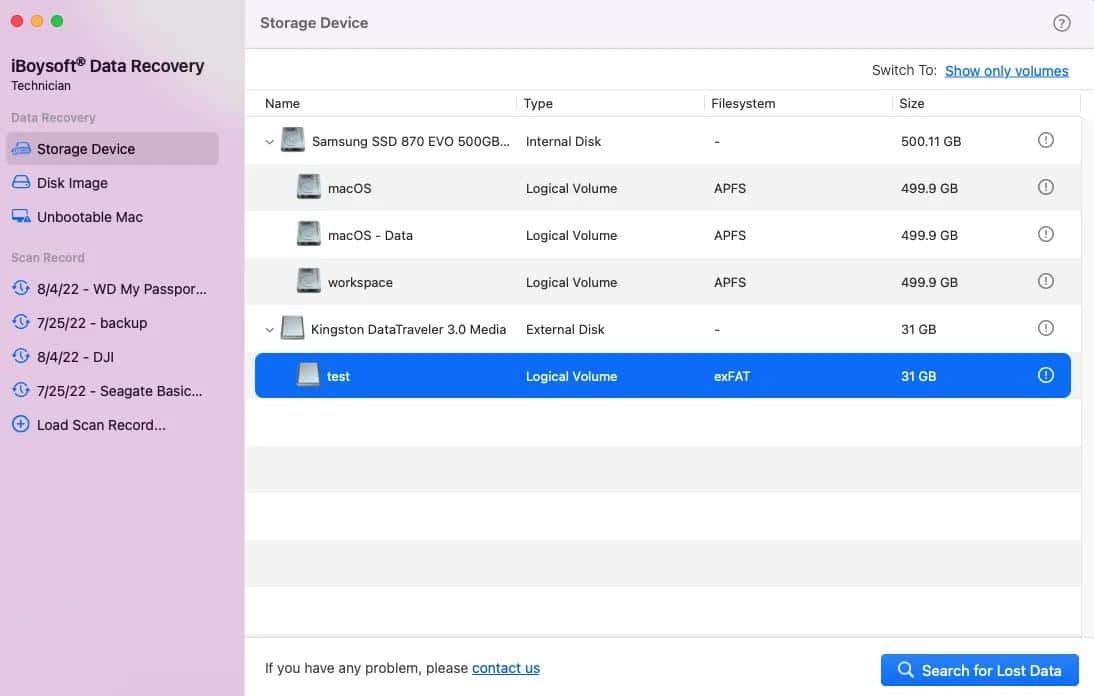Select the test volume name

(x=338, y=377)
